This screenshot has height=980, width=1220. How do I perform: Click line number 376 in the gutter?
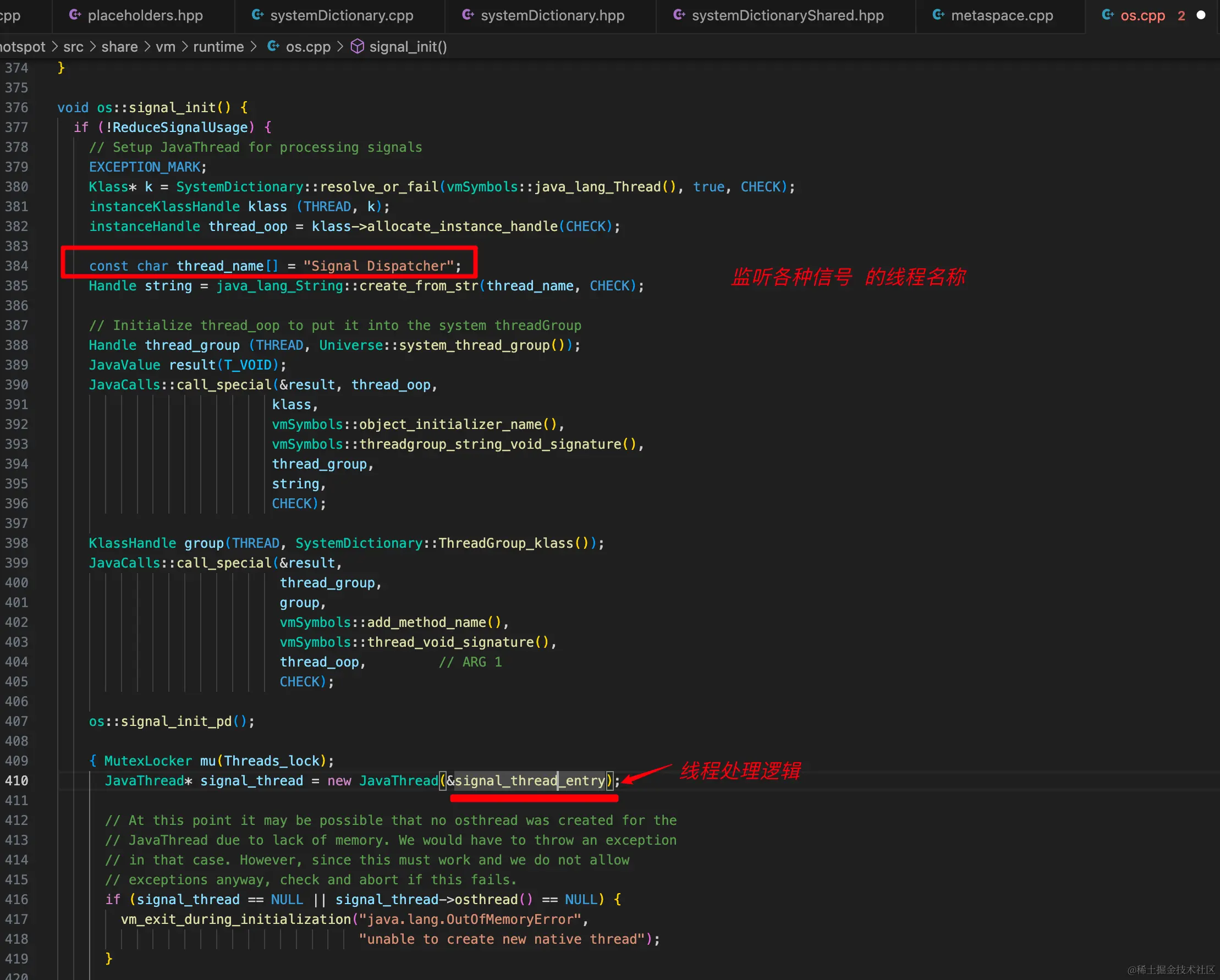point(17,107)
